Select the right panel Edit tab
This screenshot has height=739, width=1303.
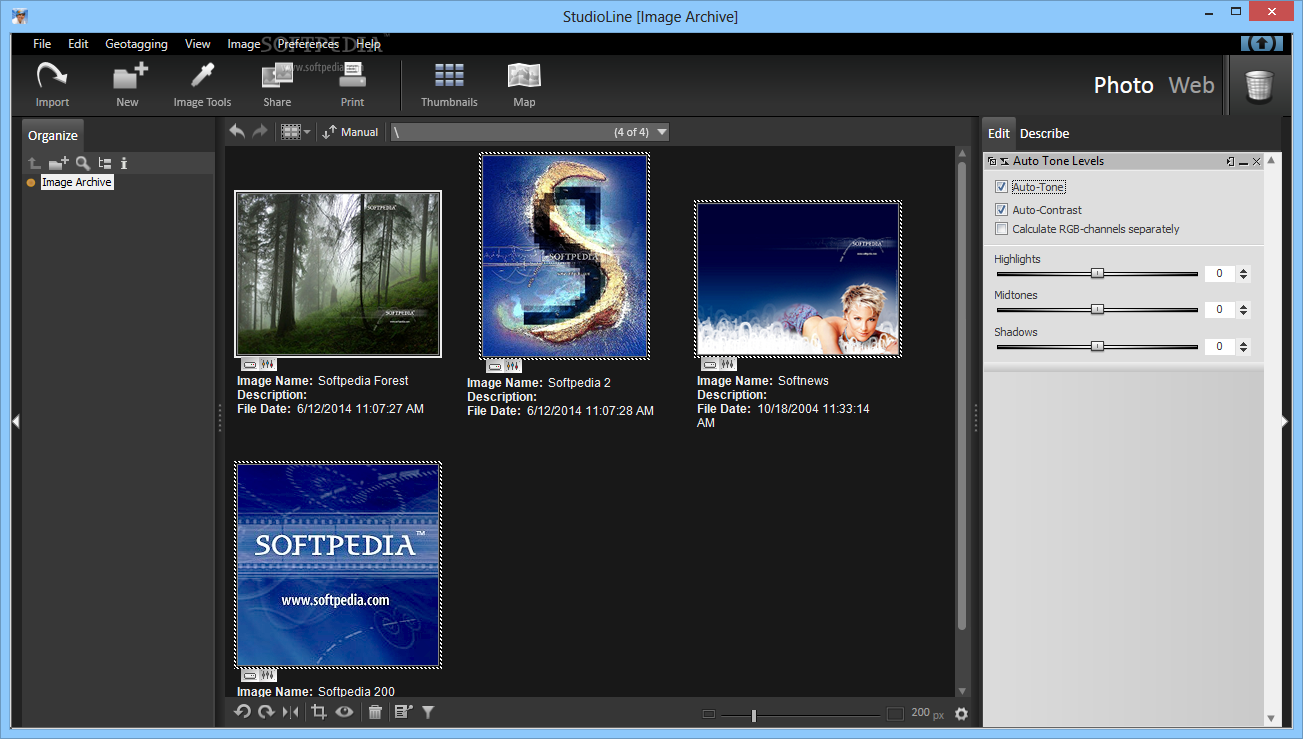(x=999, y=133)
